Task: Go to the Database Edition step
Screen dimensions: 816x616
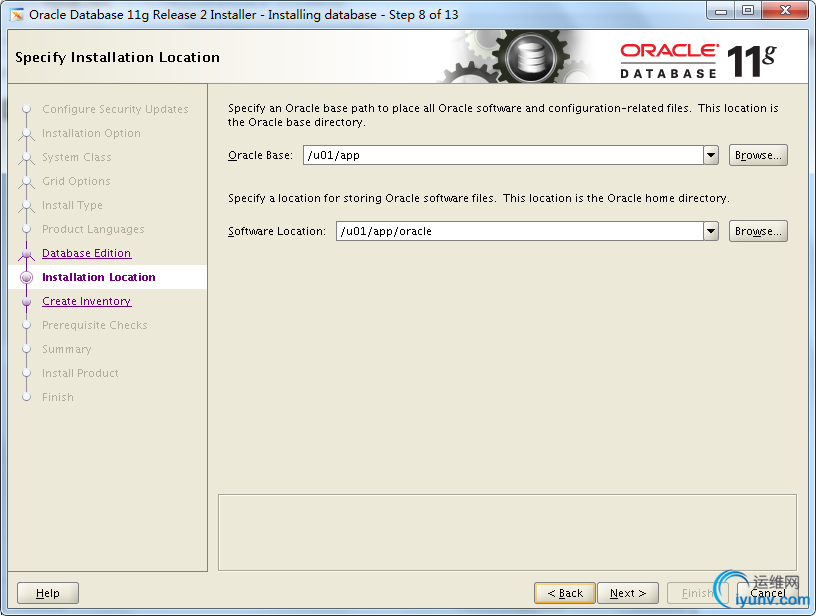Action: point(86,253)
